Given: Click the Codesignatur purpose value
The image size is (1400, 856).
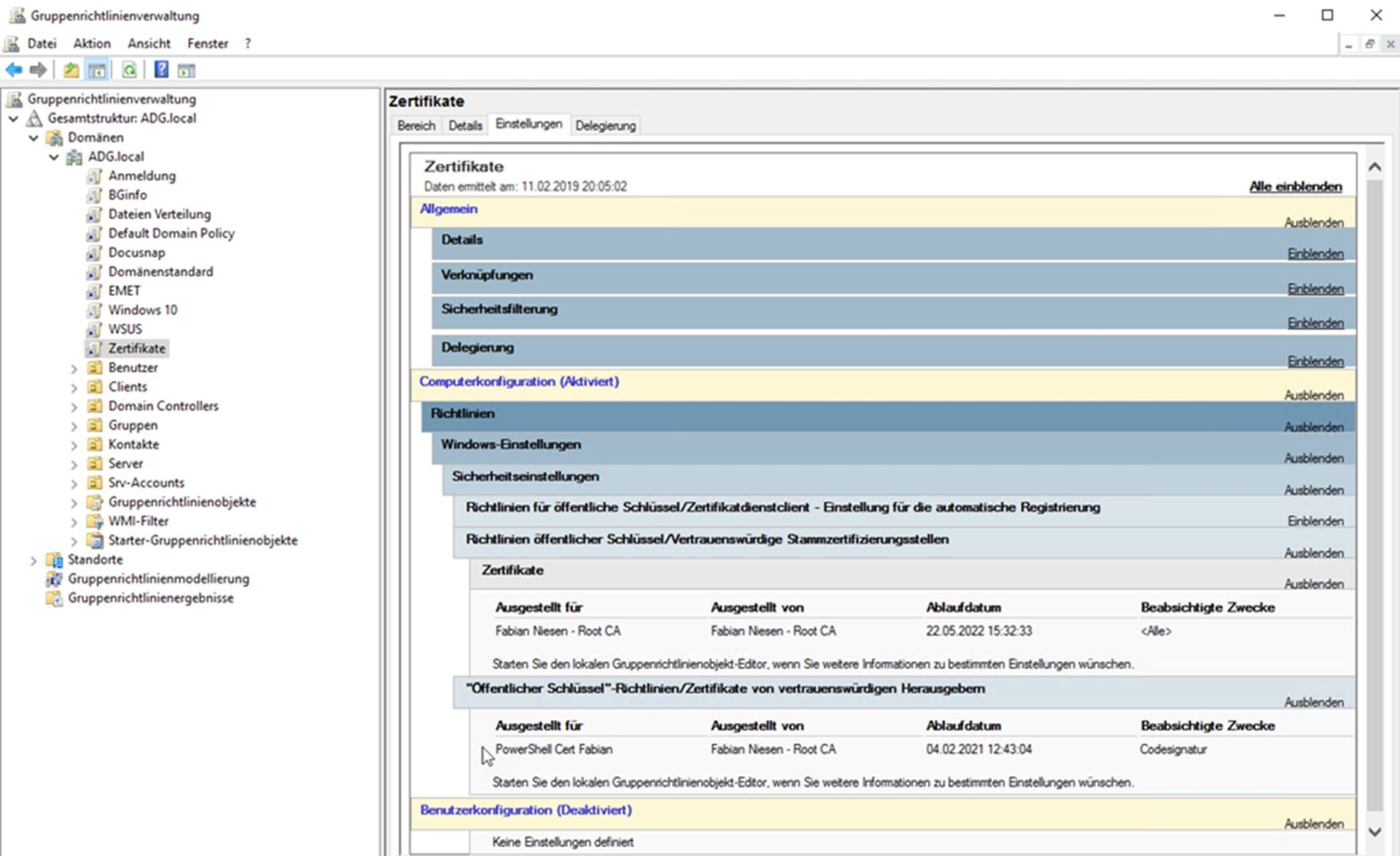Looking at the screenshot, I should [1173, 749].
